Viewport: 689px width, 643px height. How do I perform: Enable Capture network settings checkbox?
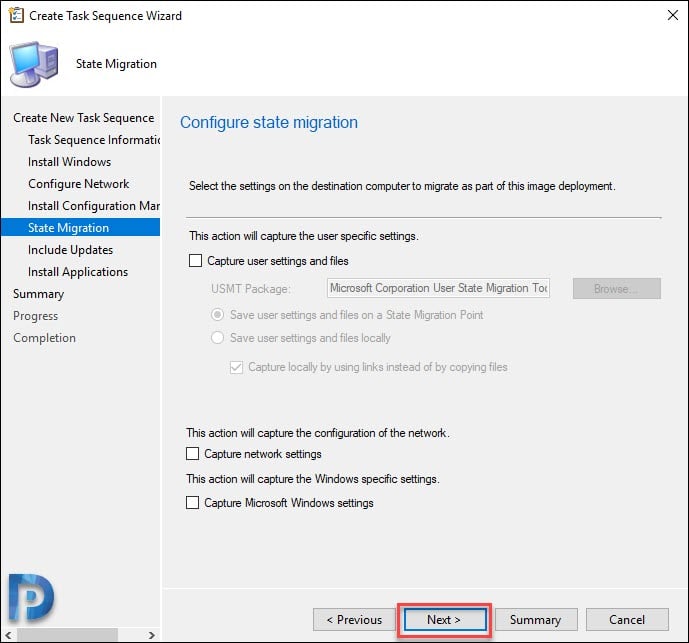coord(192,454)
